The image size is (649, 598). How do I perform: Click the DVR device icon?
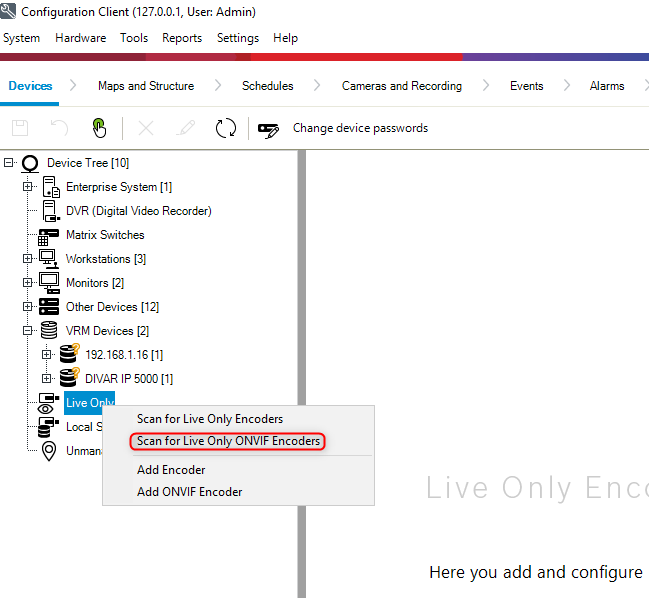coord(48,211)
